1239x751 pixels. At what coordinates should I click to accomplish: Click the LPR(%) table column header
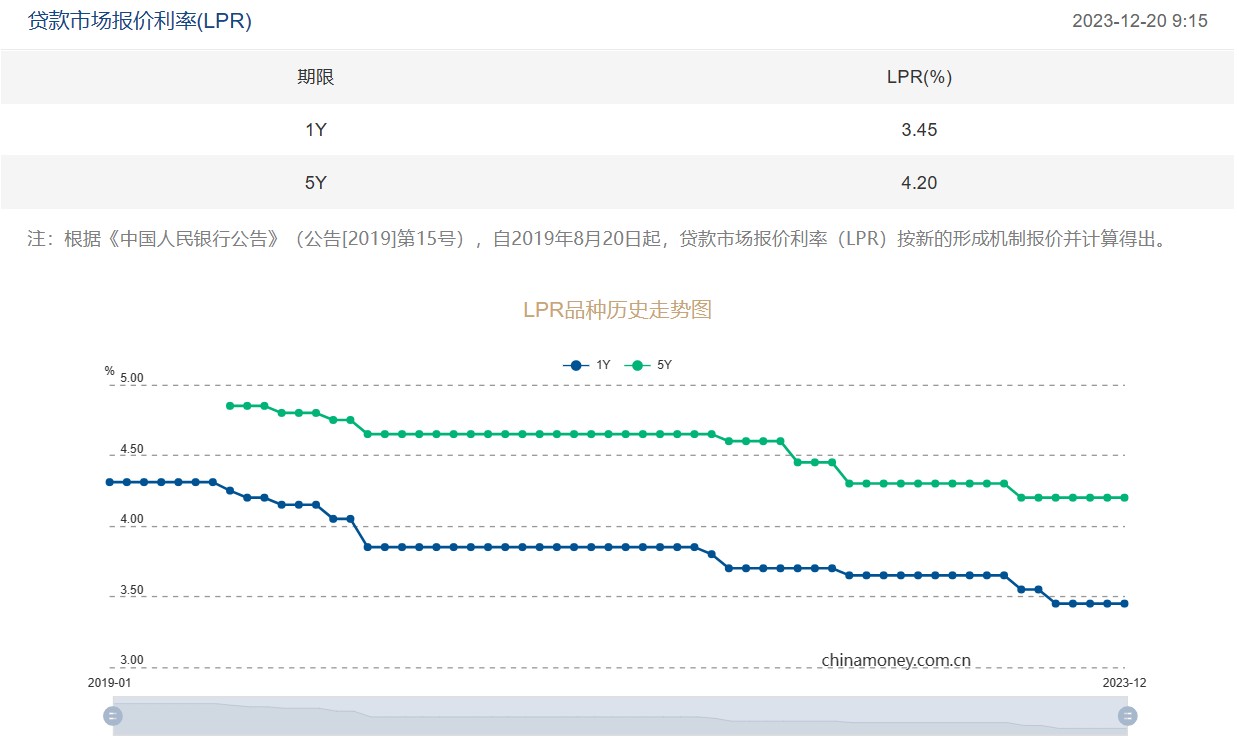(x=919, y=77)
